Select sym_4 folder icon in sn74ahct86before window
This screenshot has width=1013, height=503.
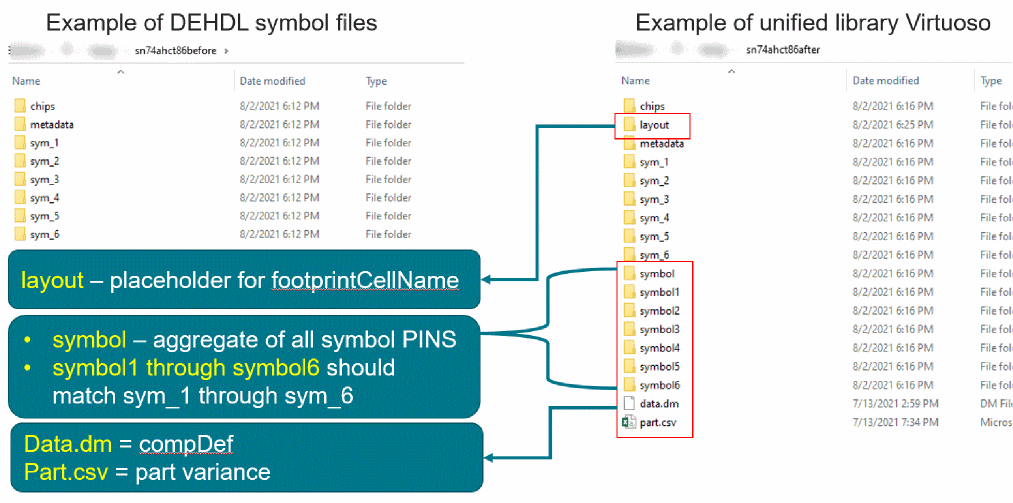(x=19, y=198)
